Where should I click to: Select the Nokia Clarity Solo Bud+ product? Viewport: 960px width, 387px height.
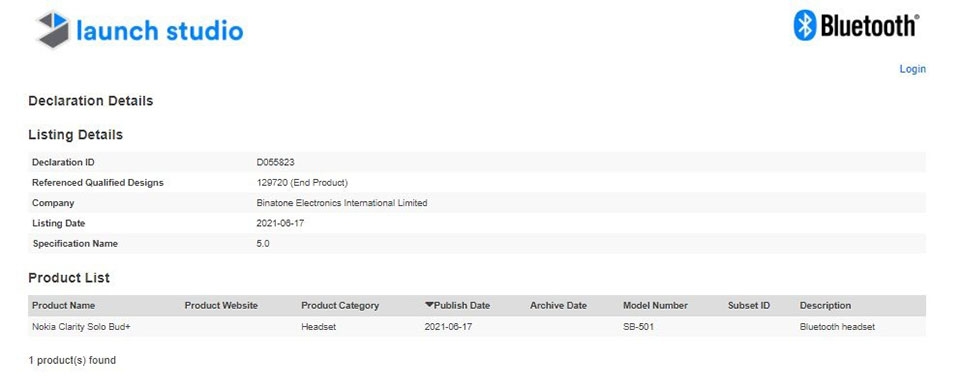pos(81,327)
